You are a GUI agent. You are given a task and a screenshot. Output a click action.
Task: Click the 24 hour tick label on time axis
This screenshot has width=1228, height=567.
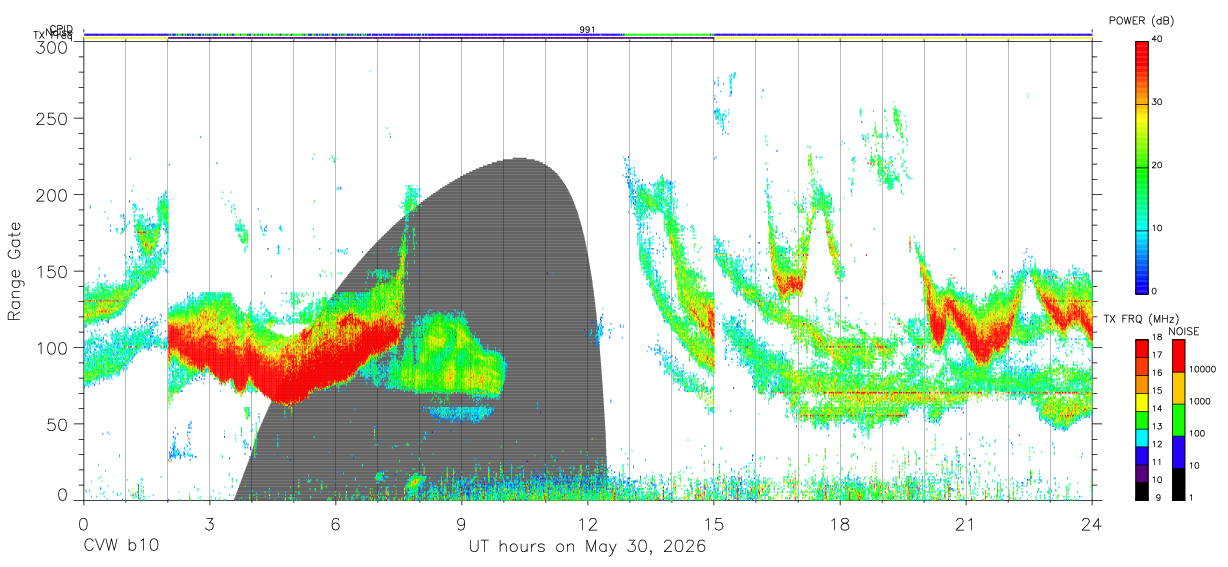[1091, 523]
